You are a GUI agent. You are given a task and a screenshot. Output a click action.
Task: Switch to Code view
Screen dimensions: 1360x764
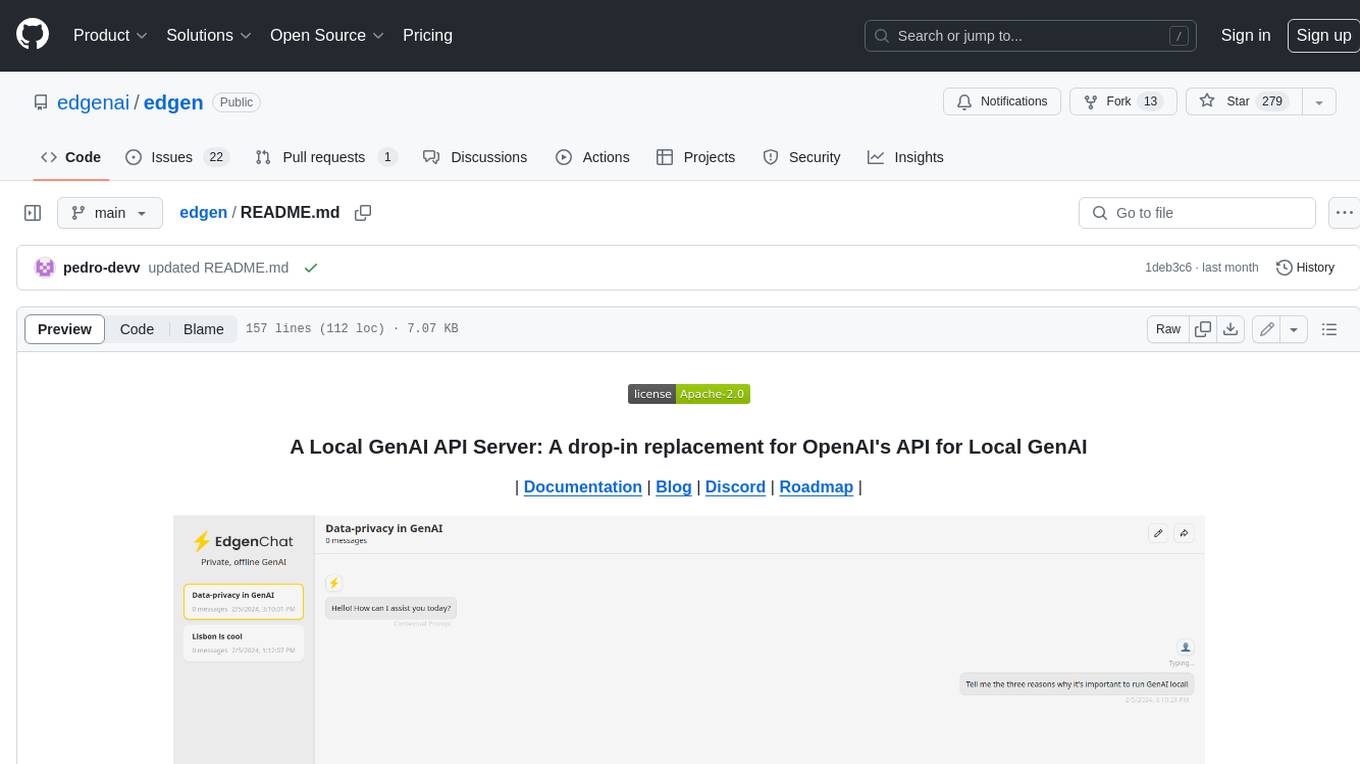137,329
